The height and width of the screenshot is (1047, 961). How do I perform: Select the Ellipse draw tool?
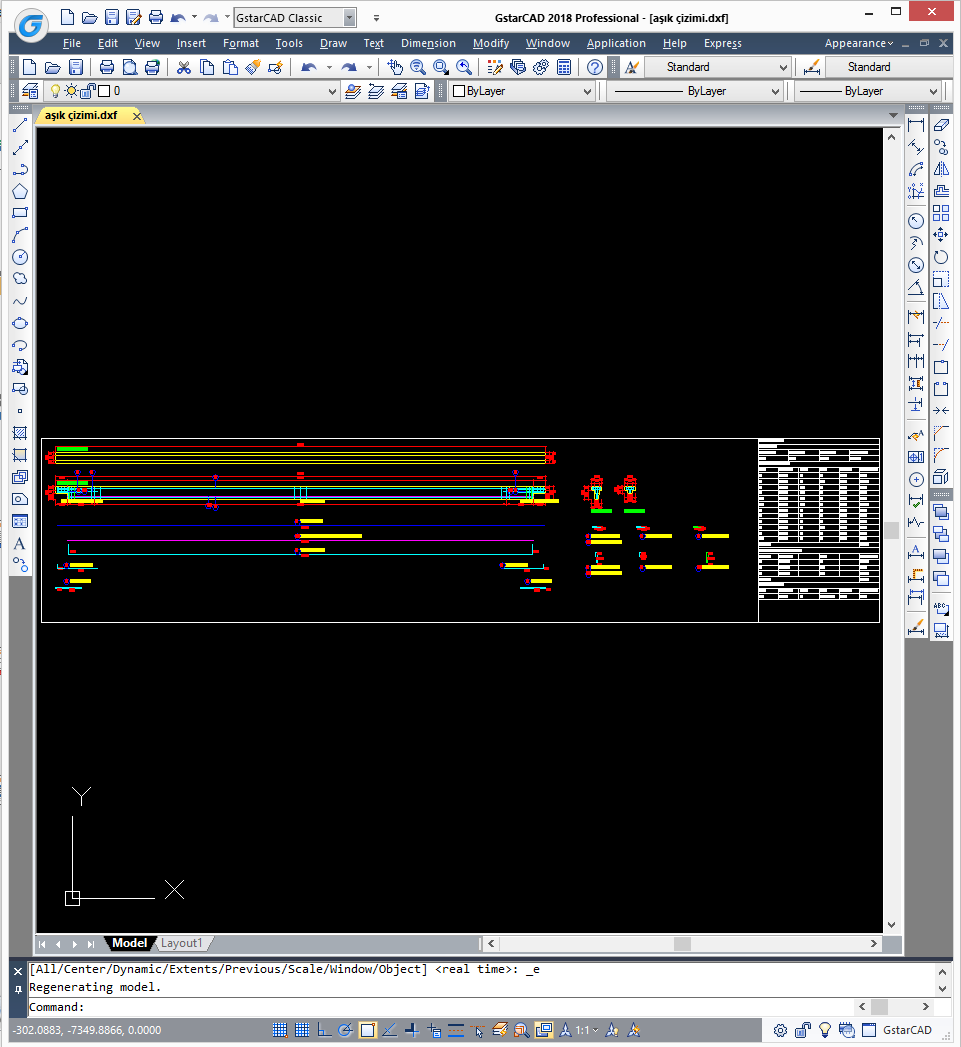(x=20, y=323)
